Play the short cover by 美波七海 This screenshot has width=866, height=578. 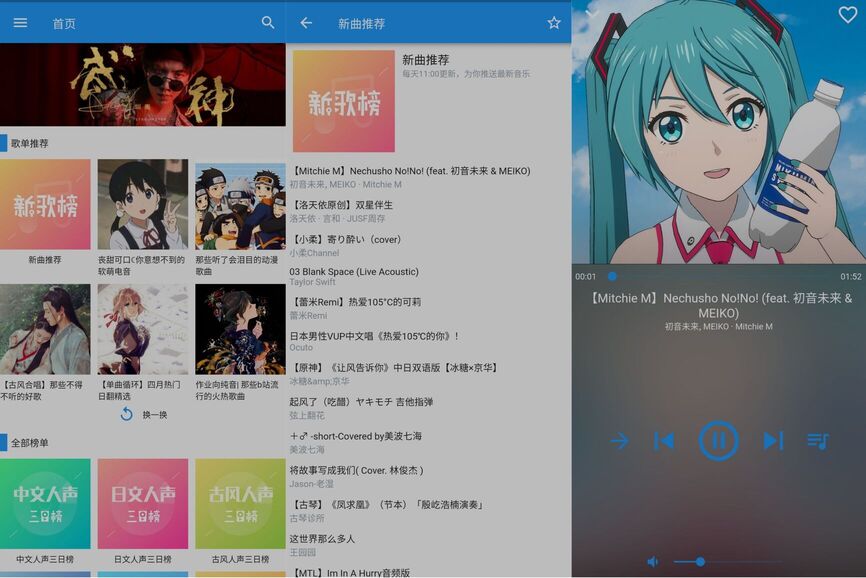(x=429, y=442)
